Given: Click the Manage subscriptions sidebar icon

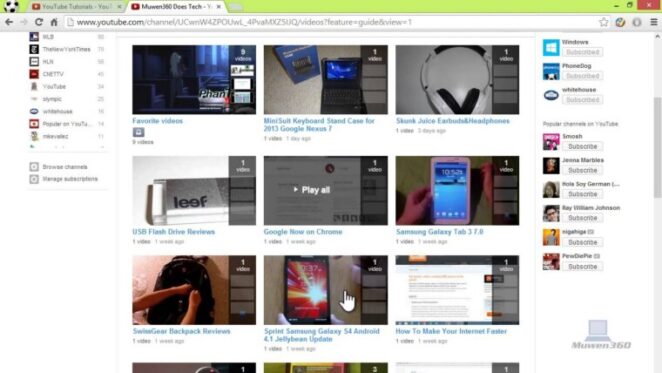Looking at the screenshot, I should 34,179.
